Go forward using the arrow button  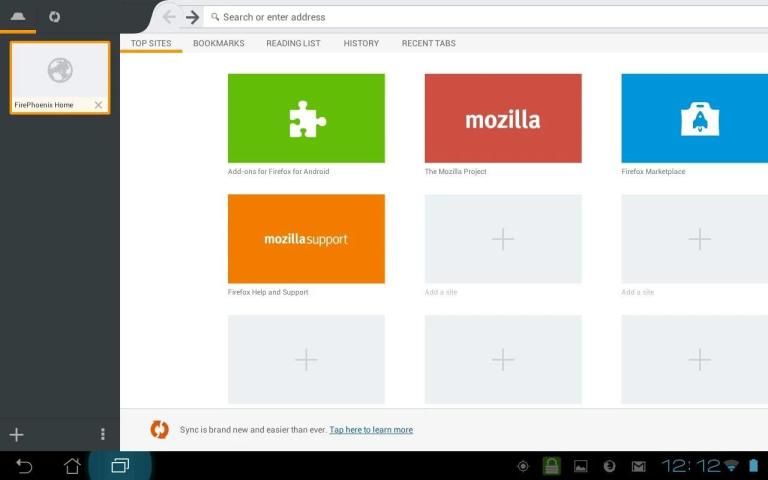tap(192, 17)
